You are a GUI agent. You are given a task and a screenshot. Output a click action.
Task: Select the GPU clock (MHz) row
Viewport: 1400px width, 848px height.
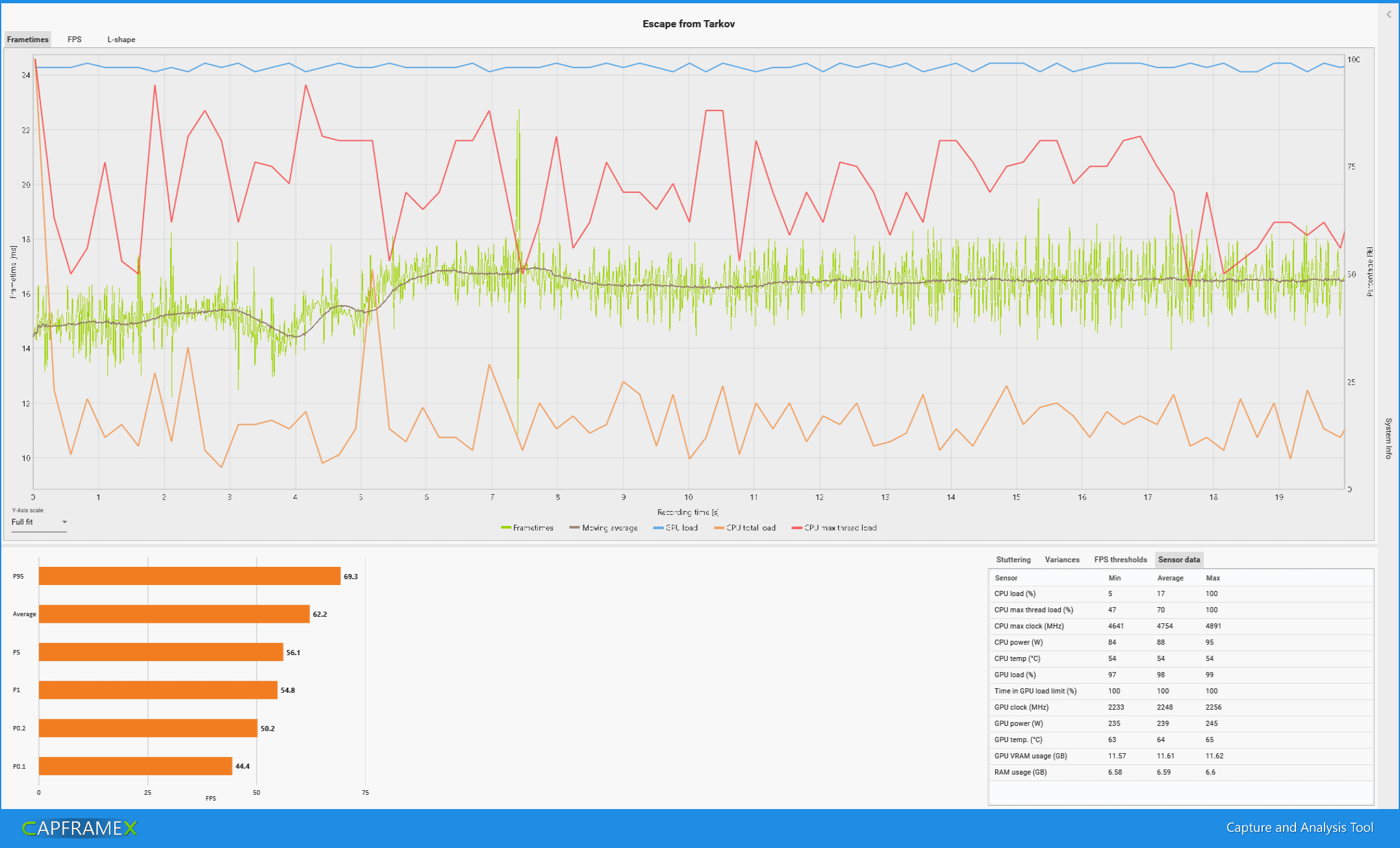pyautogui.click(x=1180, y=707)
